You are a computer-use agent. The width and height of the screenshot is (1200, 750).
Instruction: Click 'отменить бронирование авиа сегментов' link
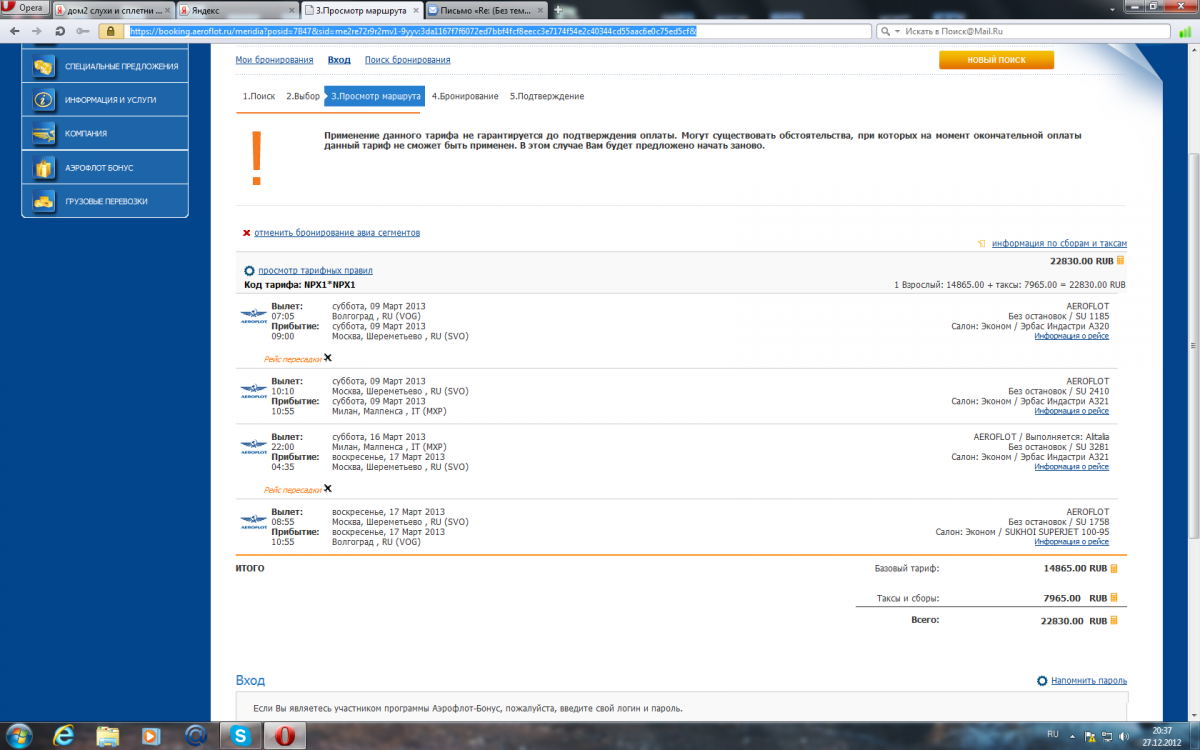pyautogui.click(x=337, y=232)
